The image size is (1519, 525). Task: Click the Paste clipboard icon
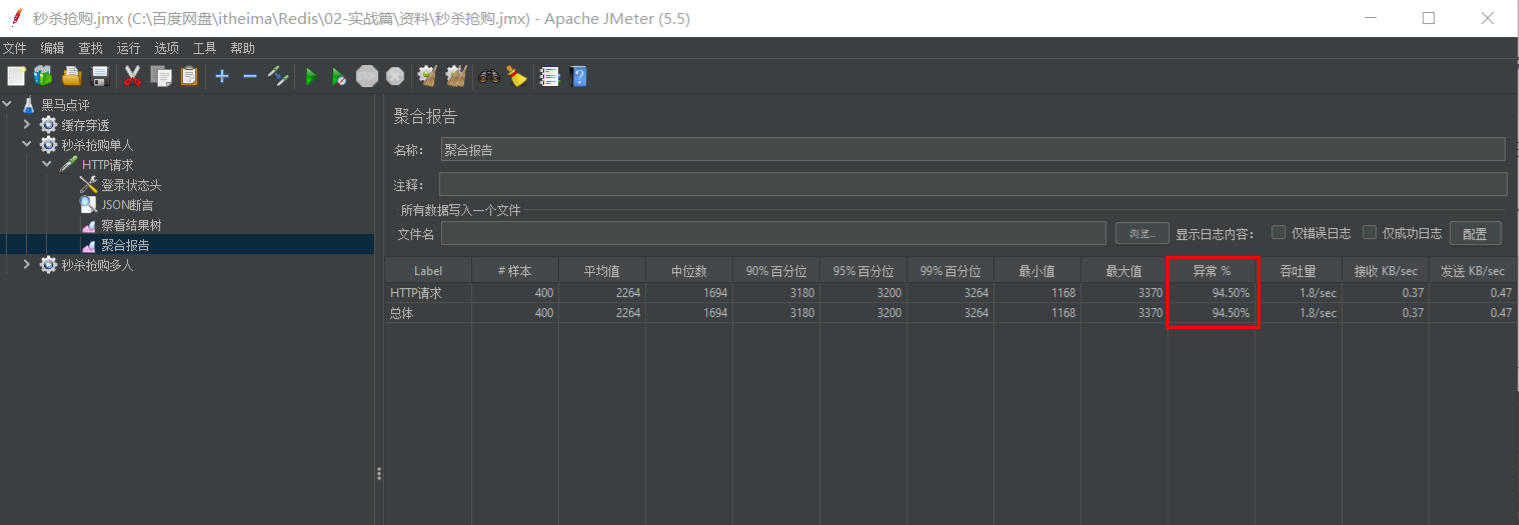pyautogui.click(x=189, y=76)
